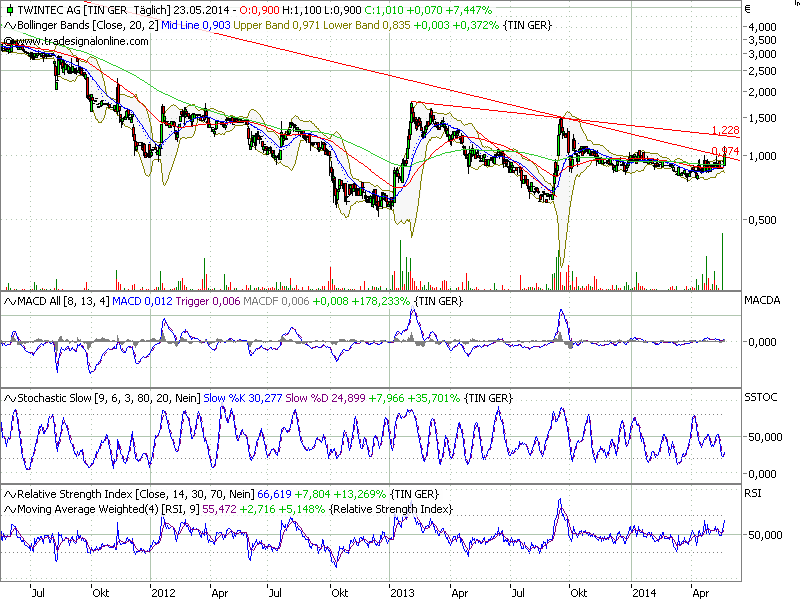Click the MACD 0,012 value
Viewport: 800px width, 600px height.
(142, 302)
